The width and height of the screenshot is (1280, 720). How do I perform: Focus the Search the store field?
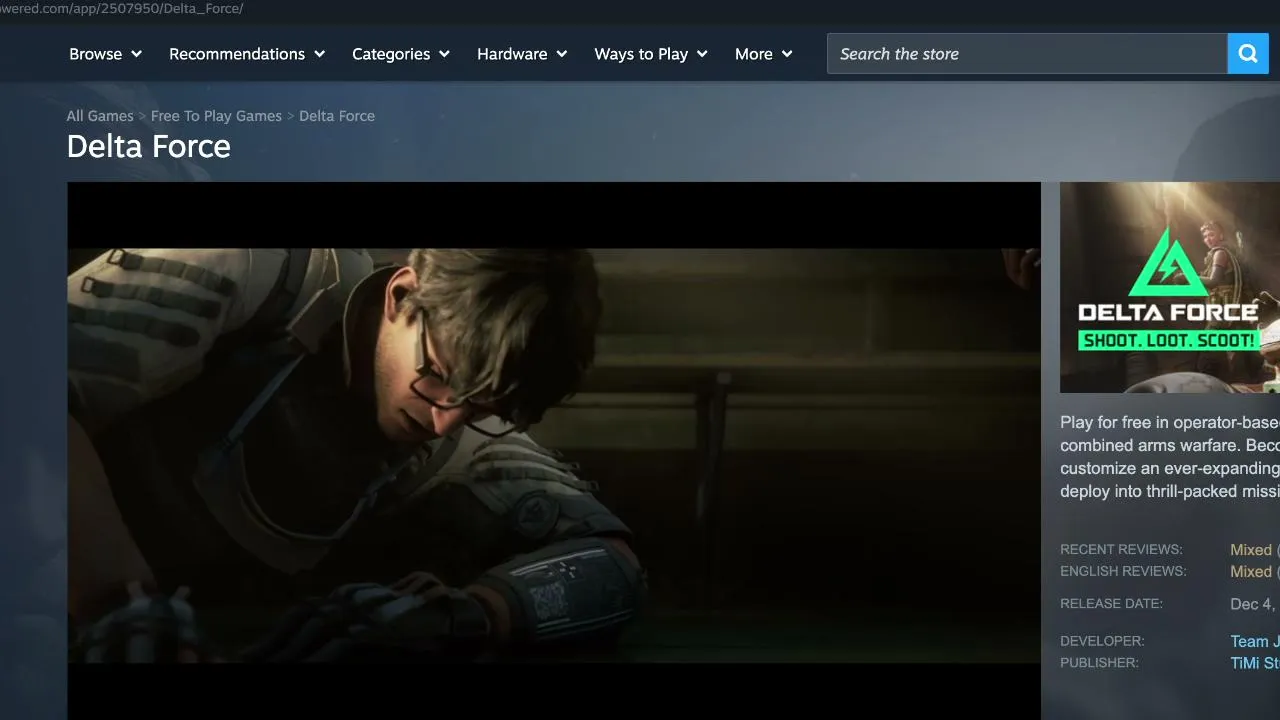point(1027,54)
